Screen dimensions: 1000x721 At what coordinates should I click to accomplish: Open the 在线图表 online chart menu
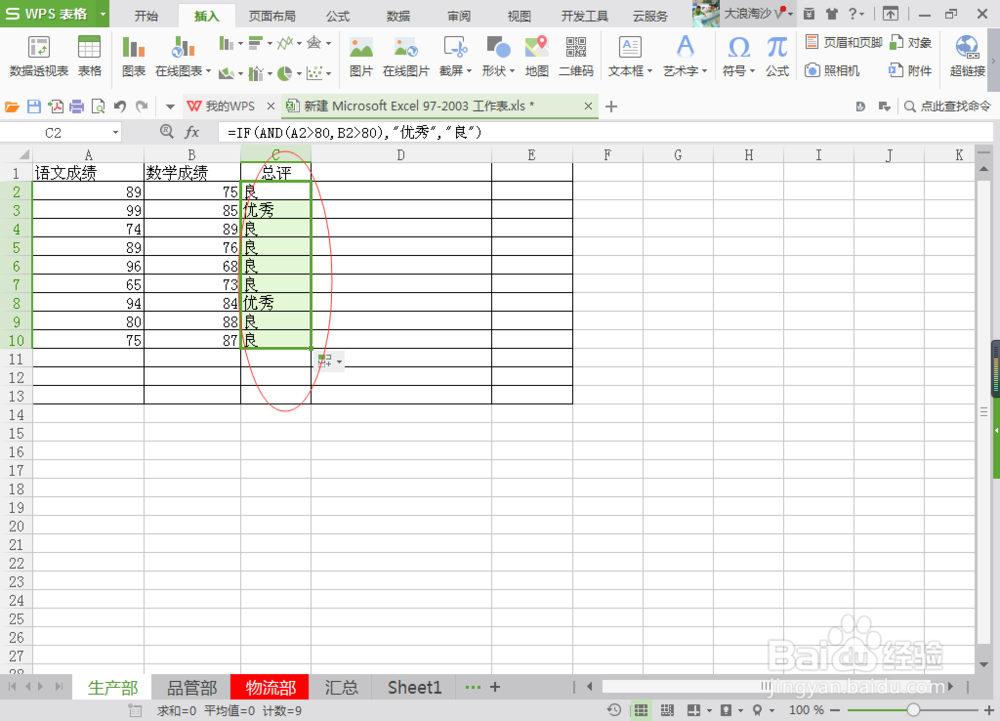pyautogui.click(x=182, y=56)
